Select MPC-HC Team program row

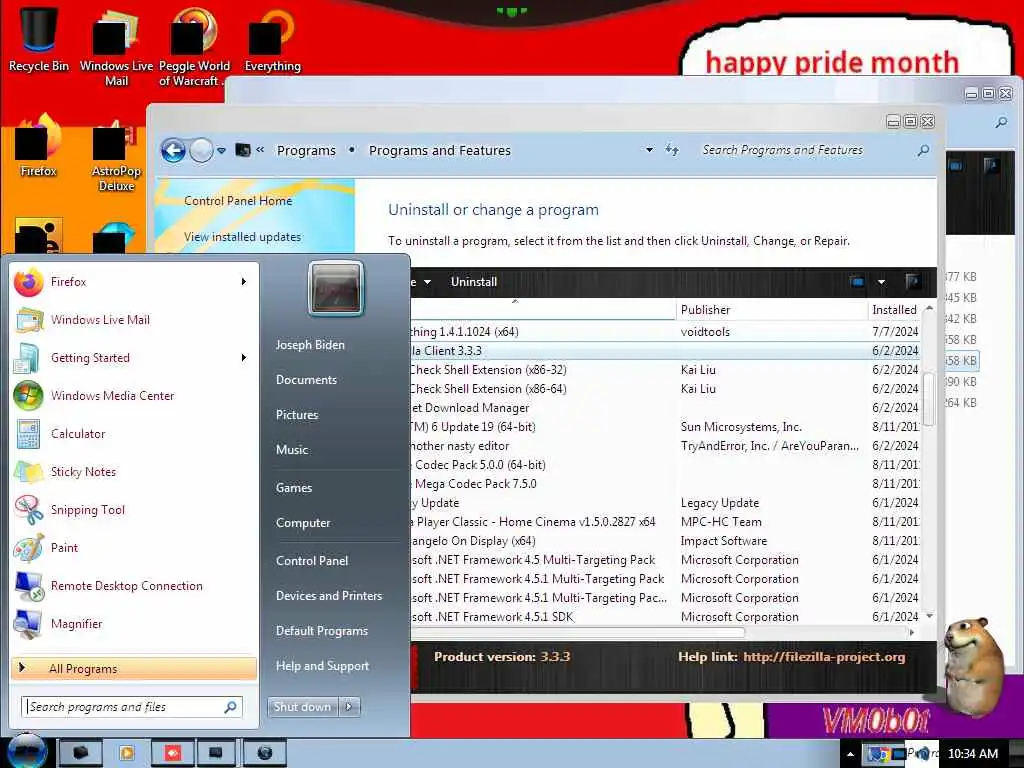click(666, 522)
